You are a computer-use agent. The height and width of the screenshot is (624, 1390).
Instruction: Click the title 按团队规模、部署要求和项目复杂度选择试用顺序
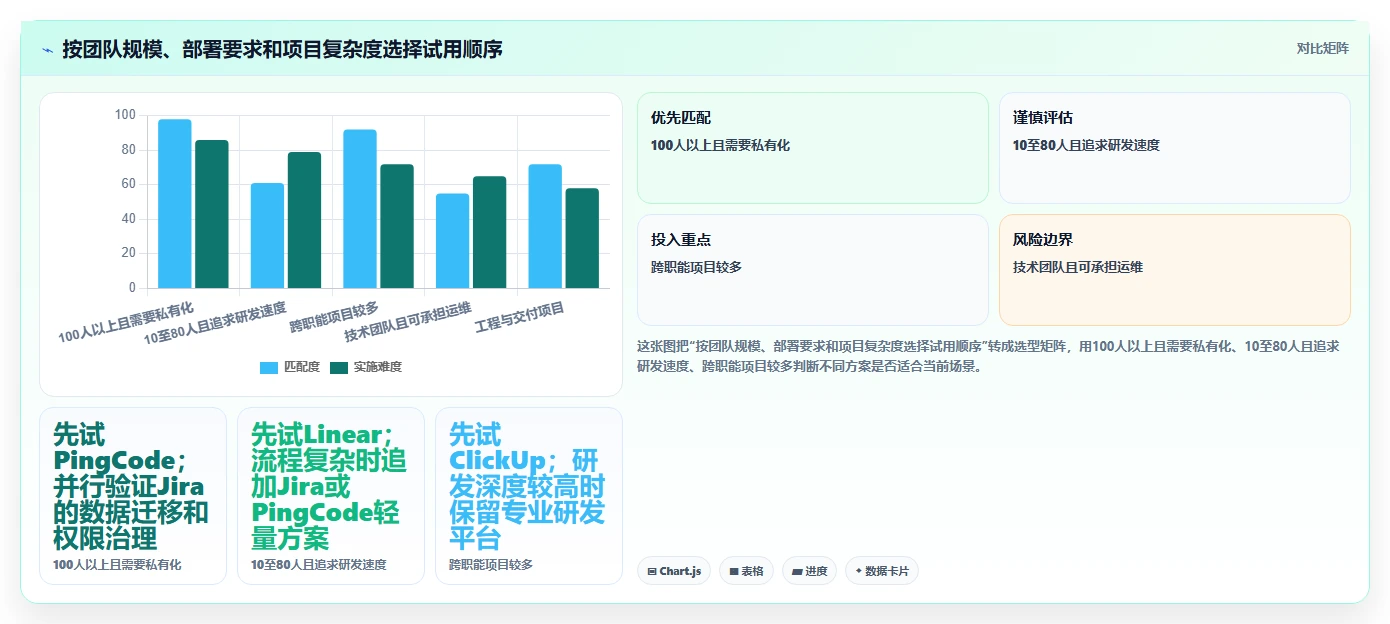282,49
